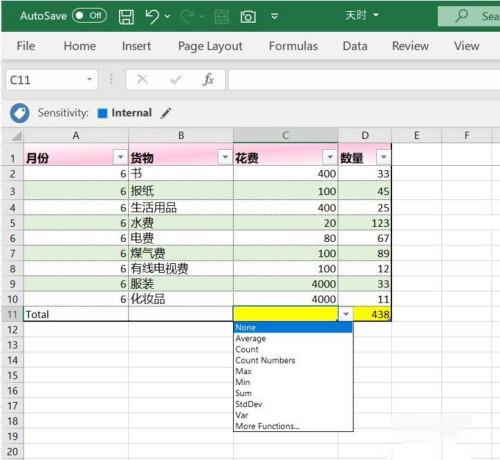The height and width of the screenshot is (460, 500).
Task: Click the yellow total cell D11
Action: tap(372, 314)
